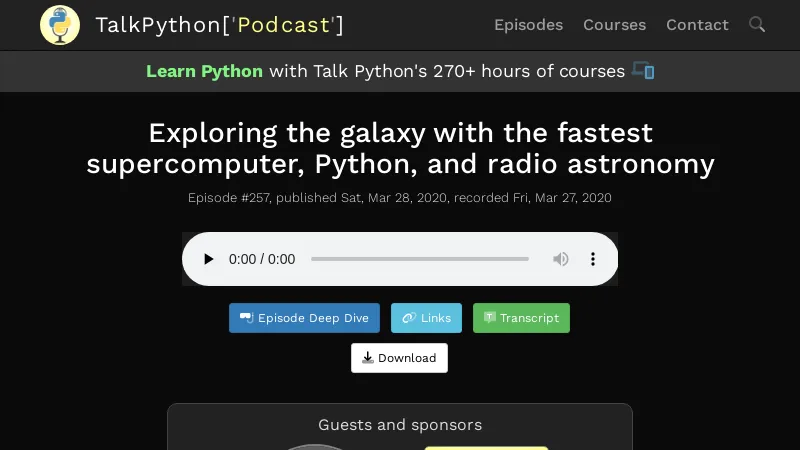Click the Episode Deep Dive button

pyautogui.click(x=305, y=318)
